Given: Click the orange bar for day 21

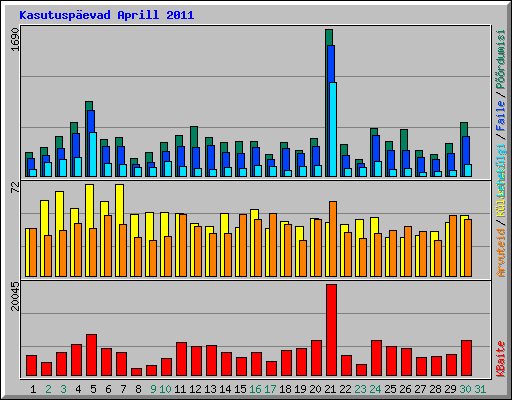Looking at the screenshot, I should (333, 239).
